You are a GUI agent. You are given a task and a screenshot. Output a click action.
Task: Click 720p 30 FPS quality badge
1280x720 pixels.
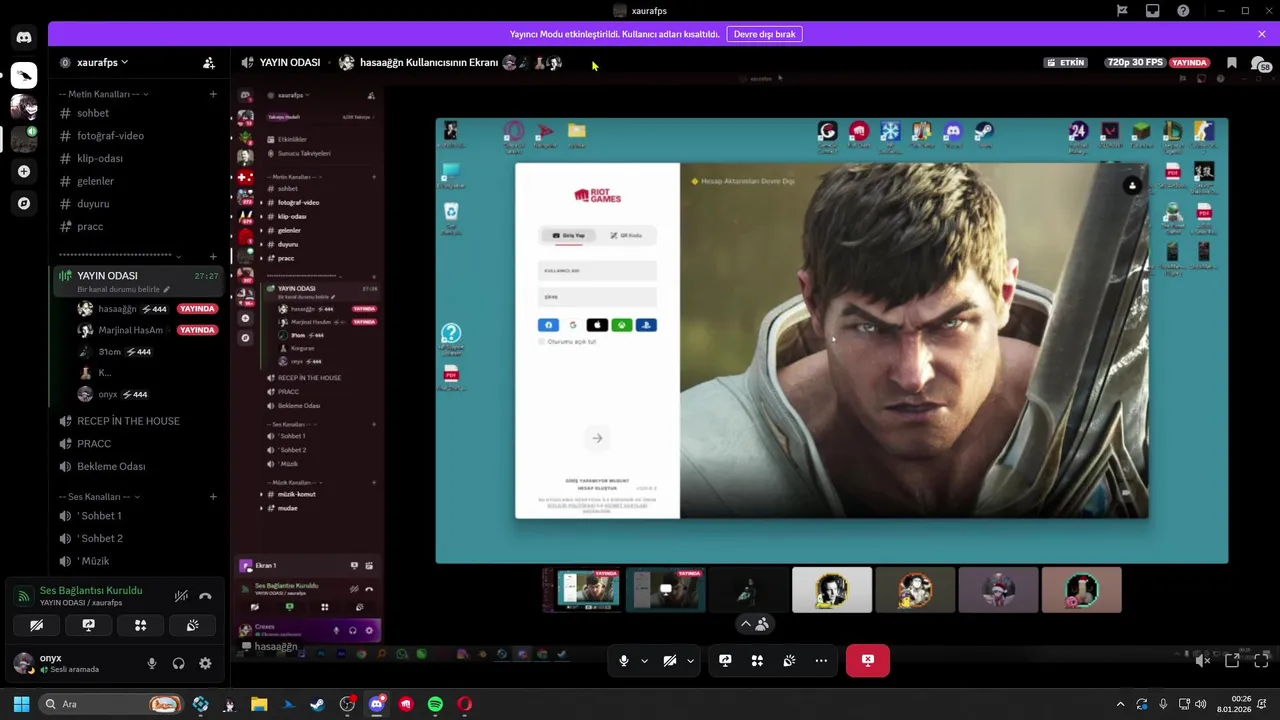click(1135, 62)
